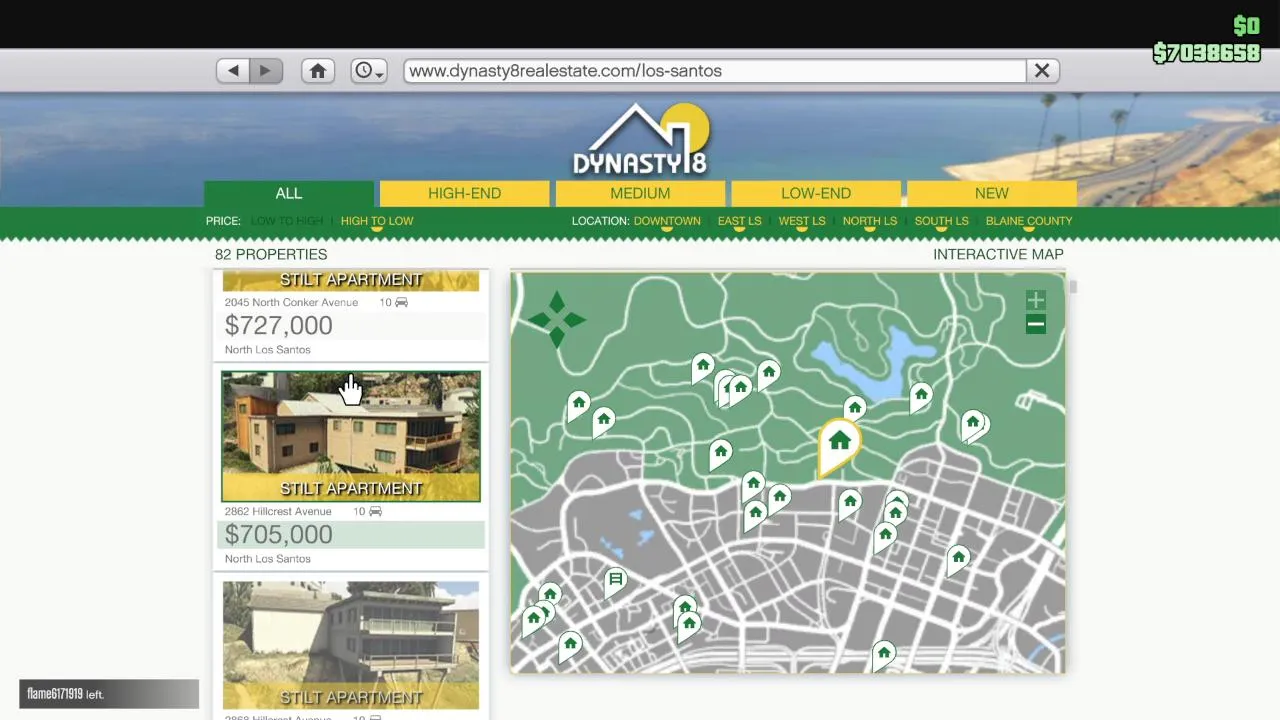Click the 82 PROPERTIES heading
1280x720 pixels.
[x=271, y=254]
